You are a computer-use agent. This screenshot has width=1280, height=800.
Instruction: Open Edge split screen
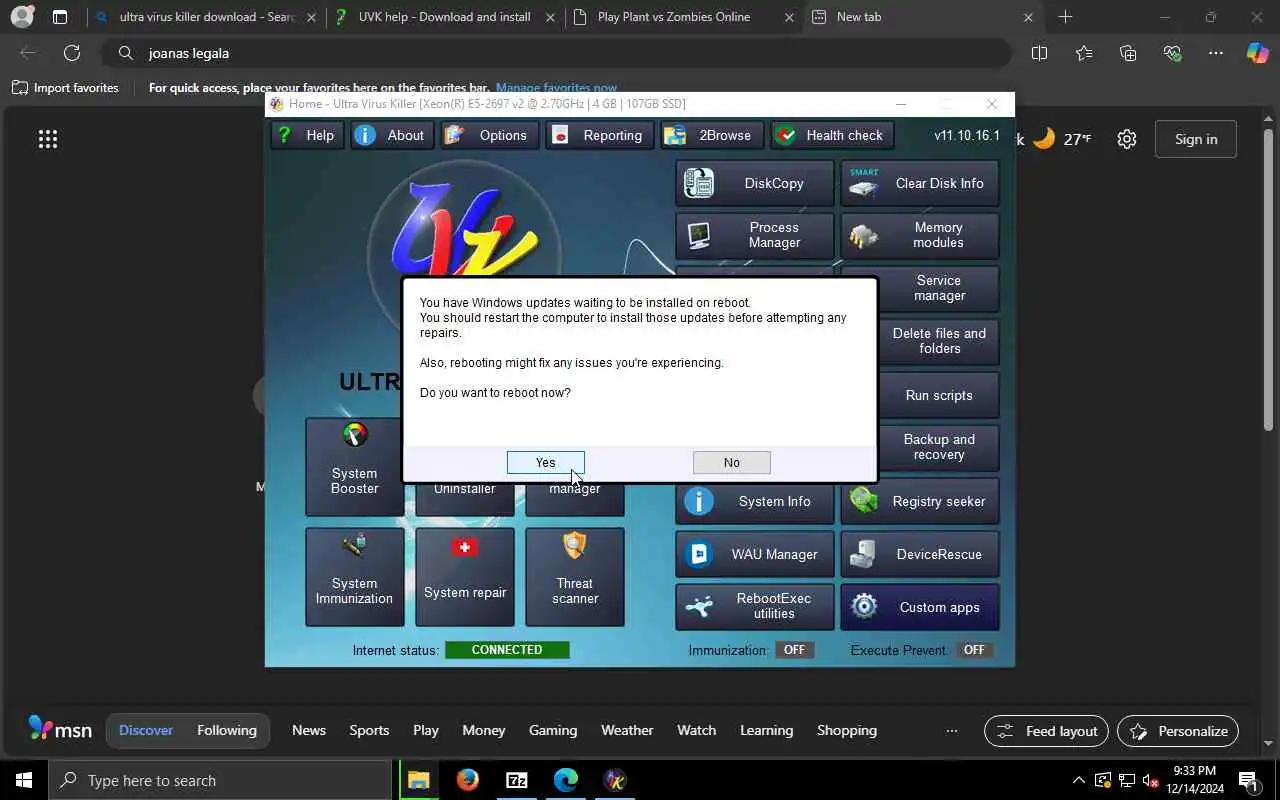(x=1039, y=53)
